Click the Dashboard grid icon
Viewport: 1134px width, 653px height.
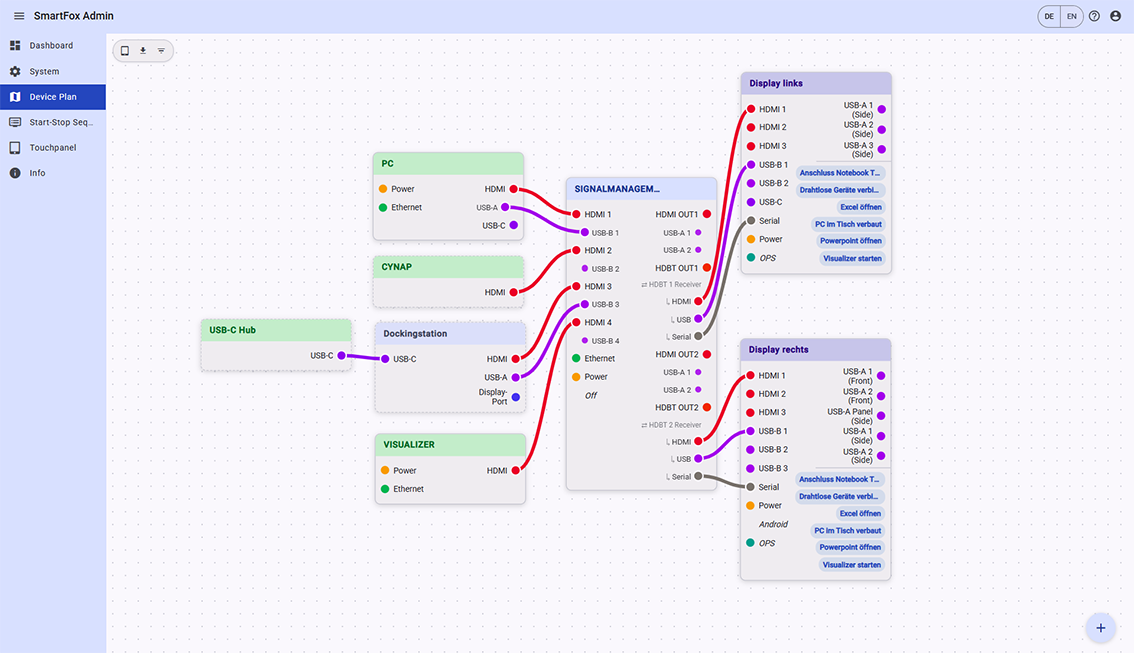click(15, 46)
